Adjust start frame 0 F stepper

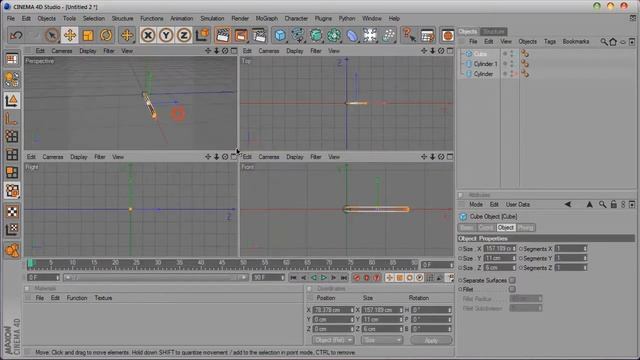(58, 278)
